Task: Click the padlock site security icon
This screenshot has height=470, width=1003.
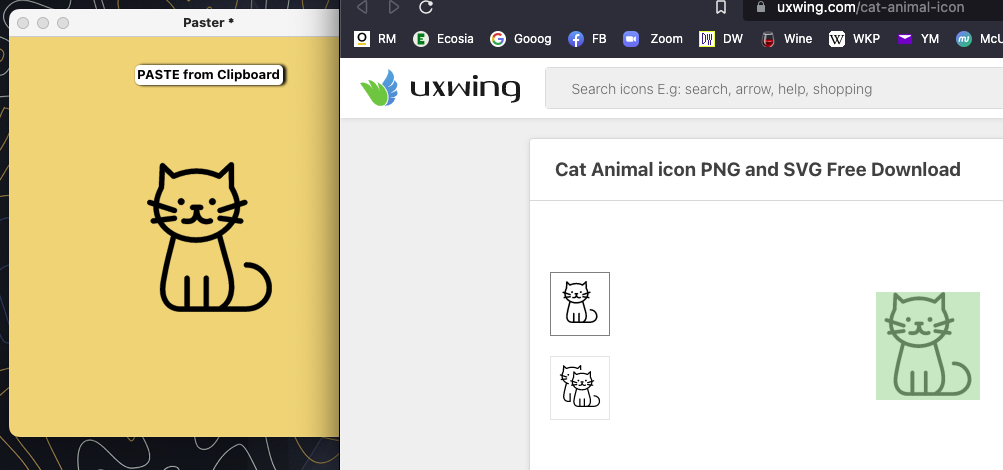Action: (762, 7)
